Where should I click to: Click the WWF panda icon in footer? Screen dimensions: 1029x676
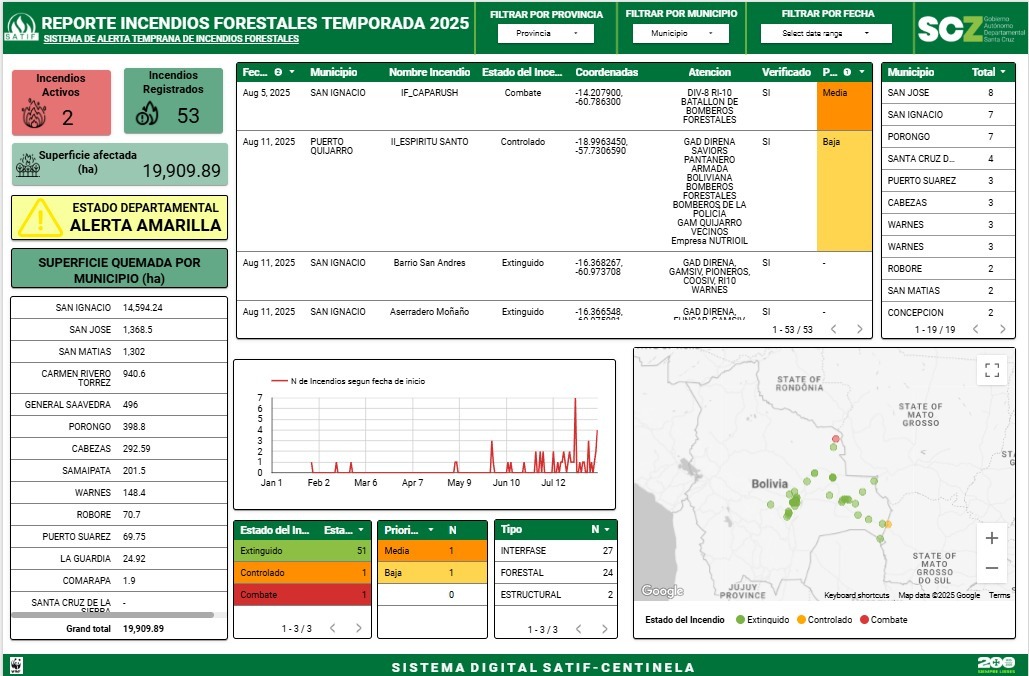click(x=16, y=664)
